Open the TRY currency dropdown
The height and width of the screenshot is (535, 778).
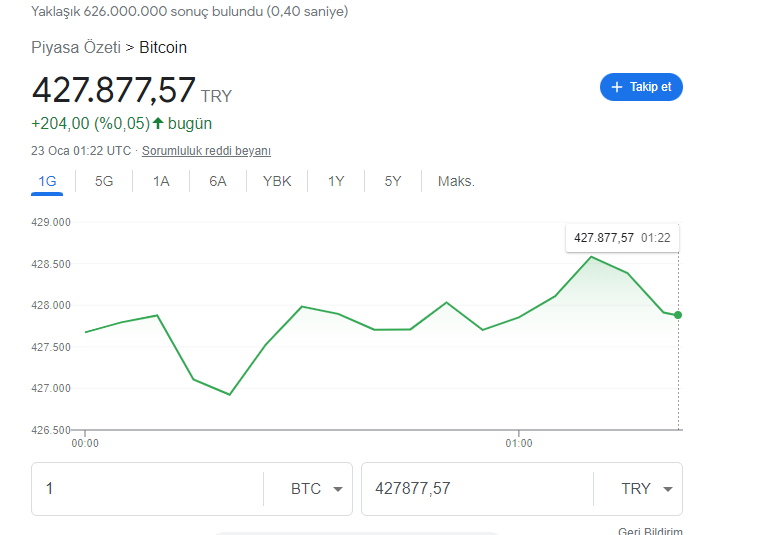(647, 489)
